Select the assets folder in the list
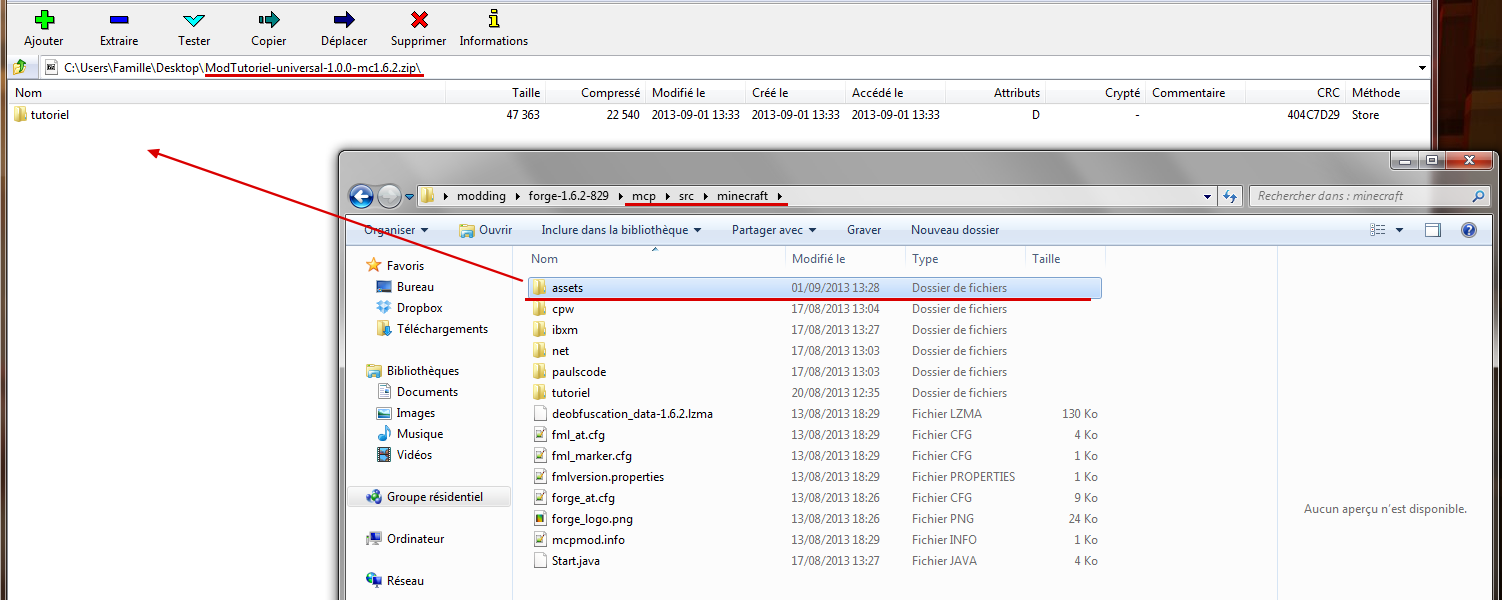 click(x=567, y=288)
